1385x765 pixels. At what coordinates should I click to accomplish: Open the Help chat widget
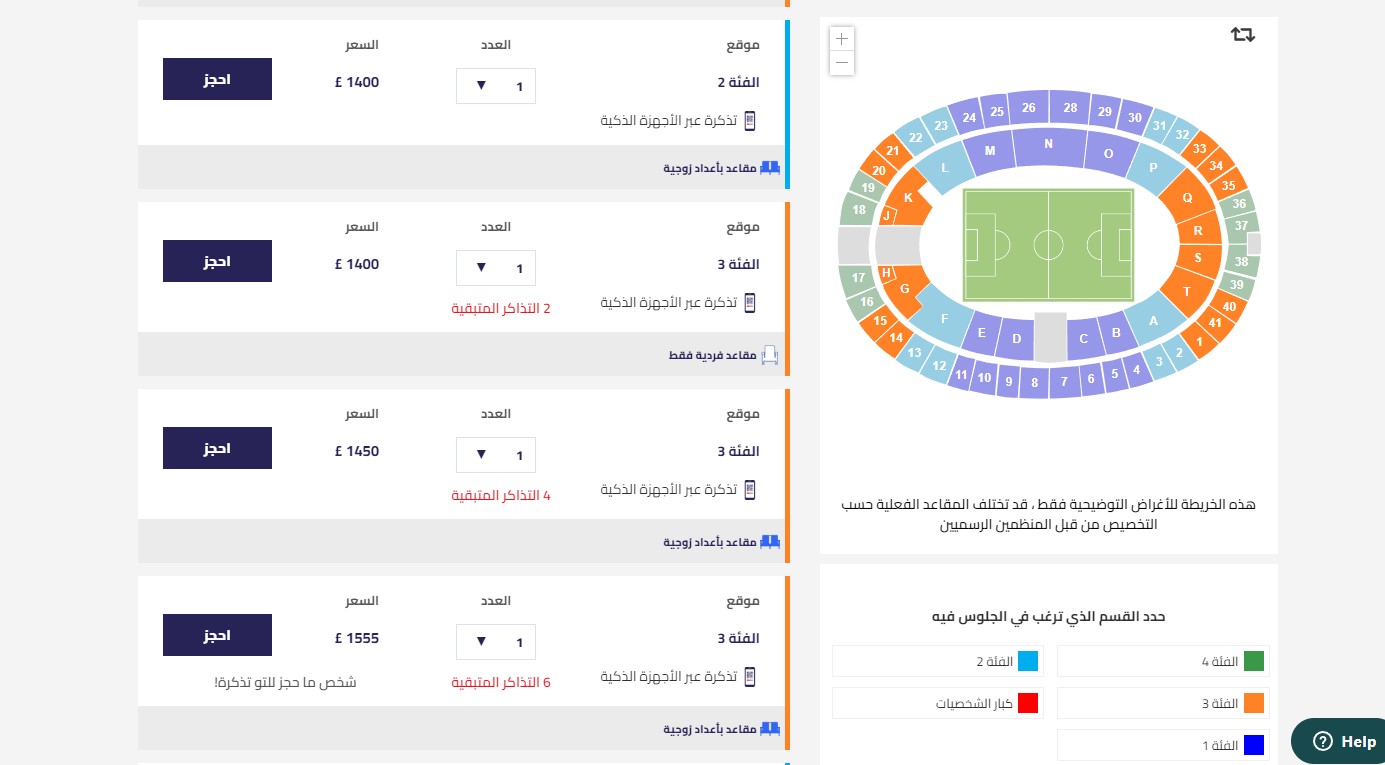click(x=1338, y=741)
